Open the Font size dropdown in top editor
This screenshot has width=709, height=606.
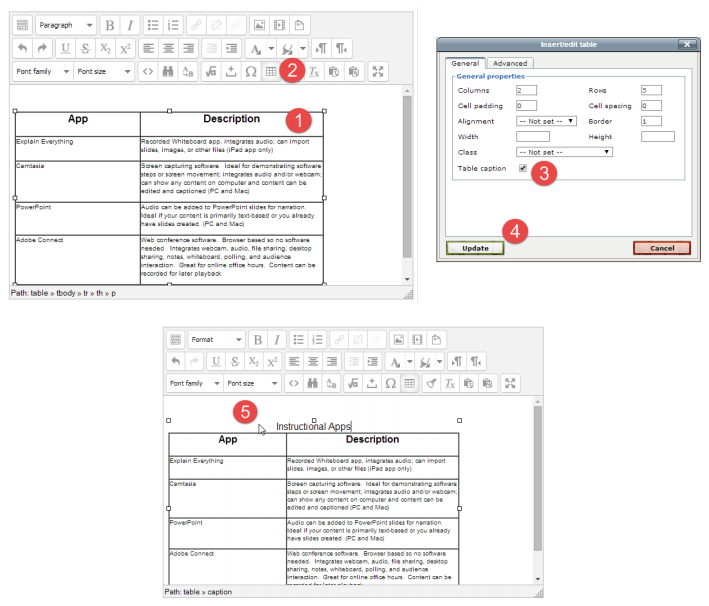[104, 71]
